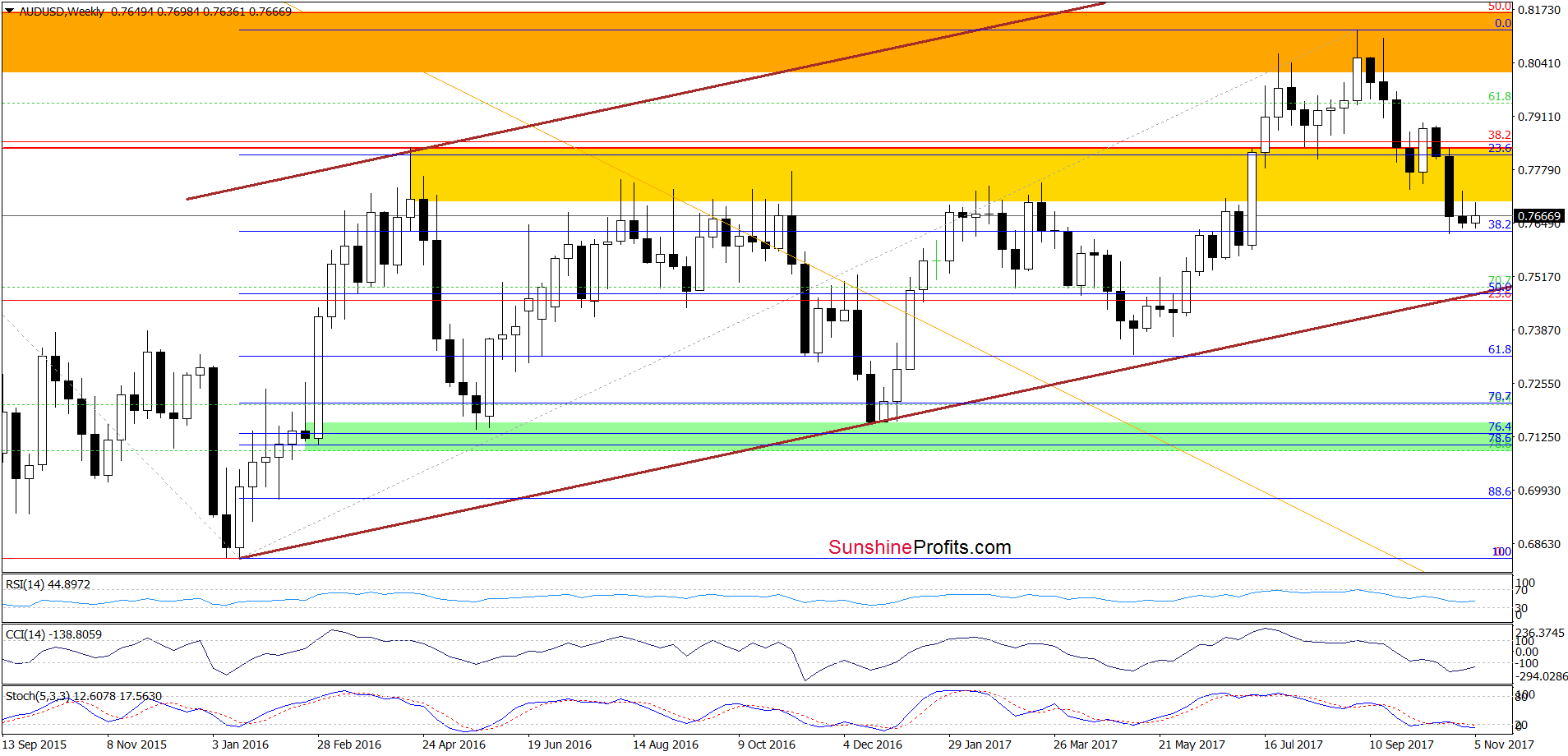Click the current price tag 0.76669
Viewport: 1568px width, 756px height.
pyautogui.click(x=1538, y=216)
